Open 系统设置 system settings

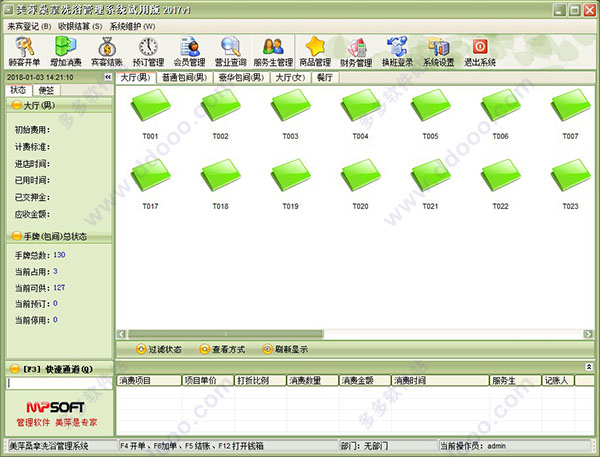click(439, 52)
